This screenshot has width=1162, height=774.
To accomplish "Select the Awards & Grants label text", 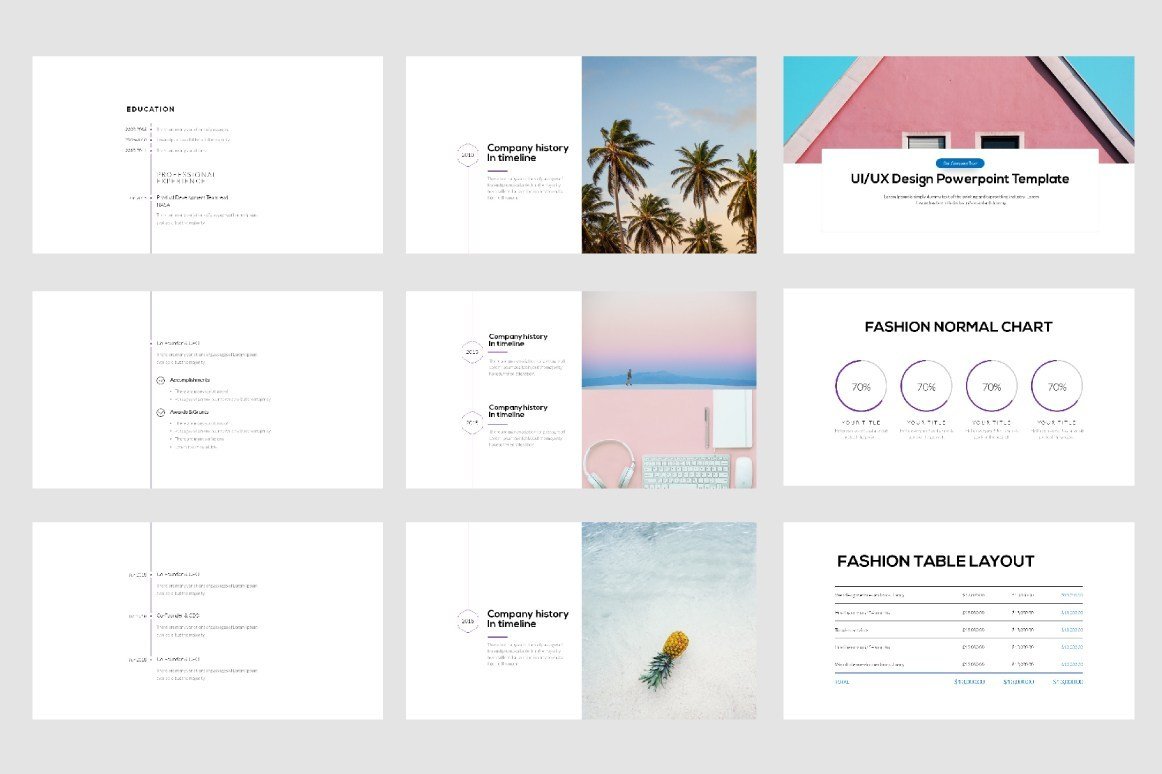I will click(x=190, y=412).
